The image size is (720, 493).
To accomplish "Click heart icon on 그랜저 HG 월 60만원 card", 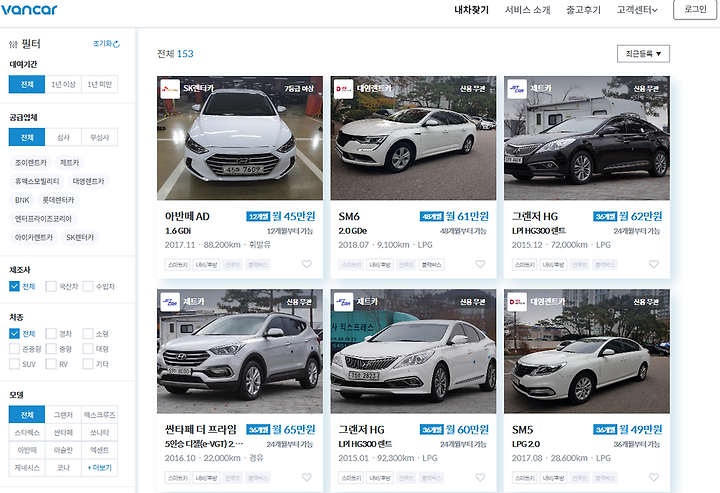I will tap(480, 477).
